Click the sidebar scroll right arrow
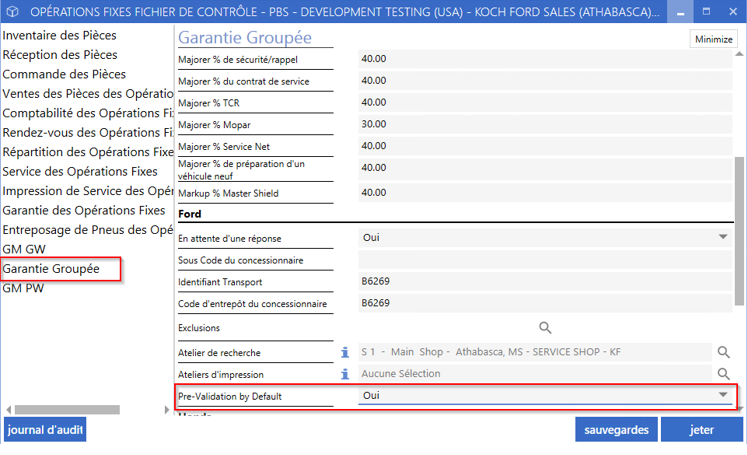The height and width of the screenshot is (455, 747). point(166,410)
